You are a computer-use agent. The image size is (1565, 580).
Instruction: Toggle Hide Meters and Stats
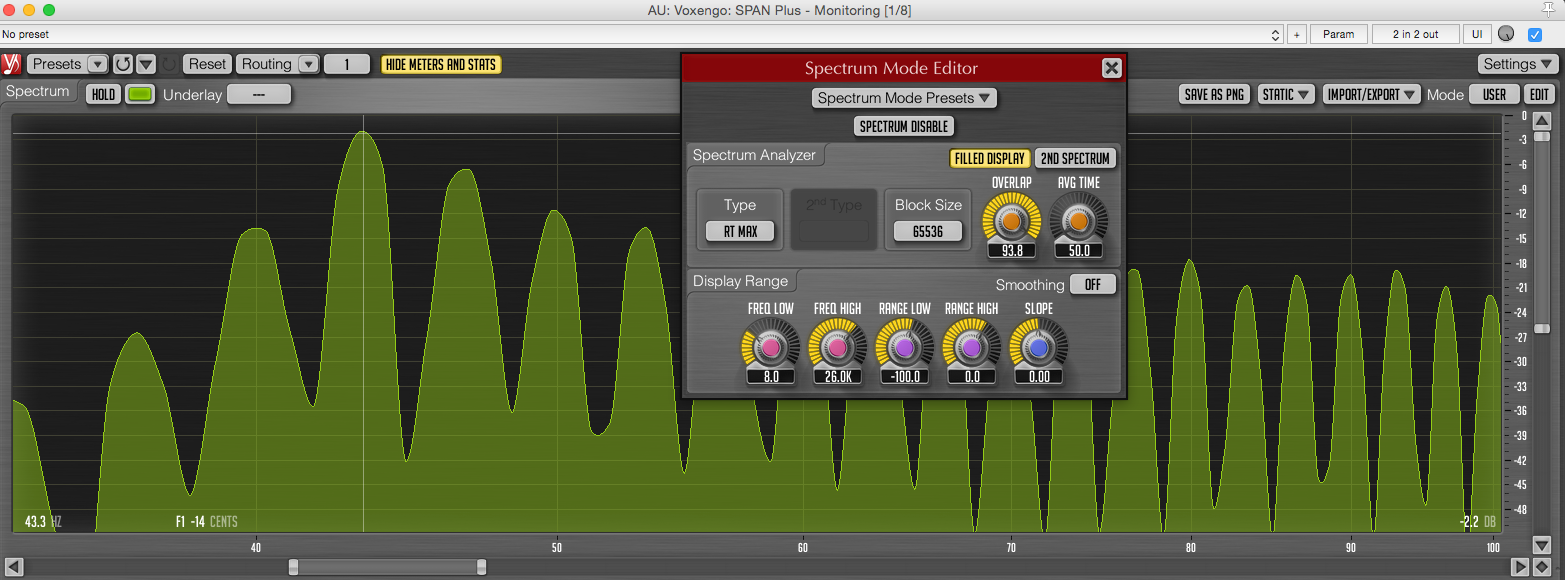441,64
